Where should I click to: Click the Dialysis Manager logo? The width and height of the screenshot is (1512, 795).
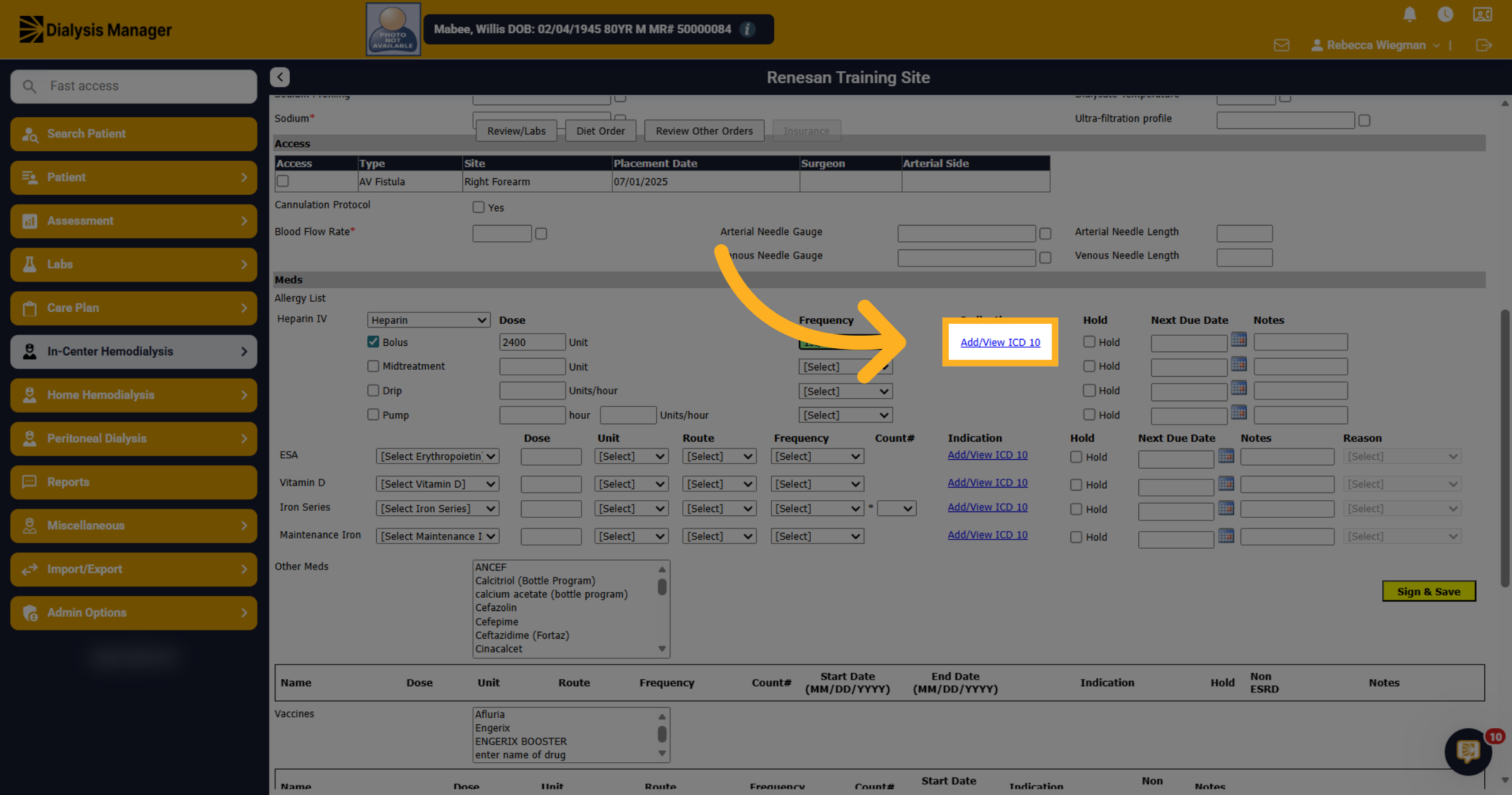[x=96, y=30]
